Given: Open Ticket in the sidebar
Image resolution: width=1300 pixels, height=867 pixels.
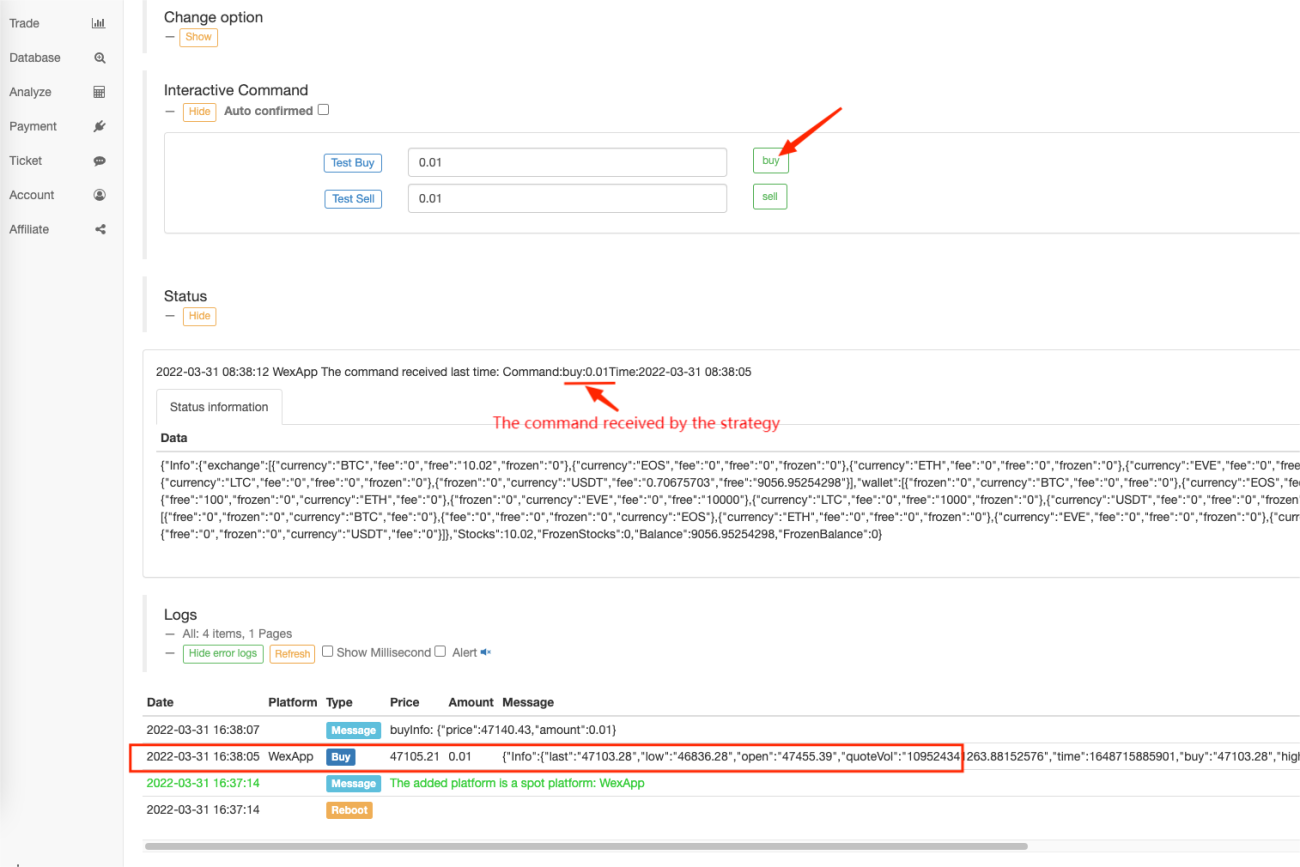Looking at the screenshot, I should click(26, 161).
